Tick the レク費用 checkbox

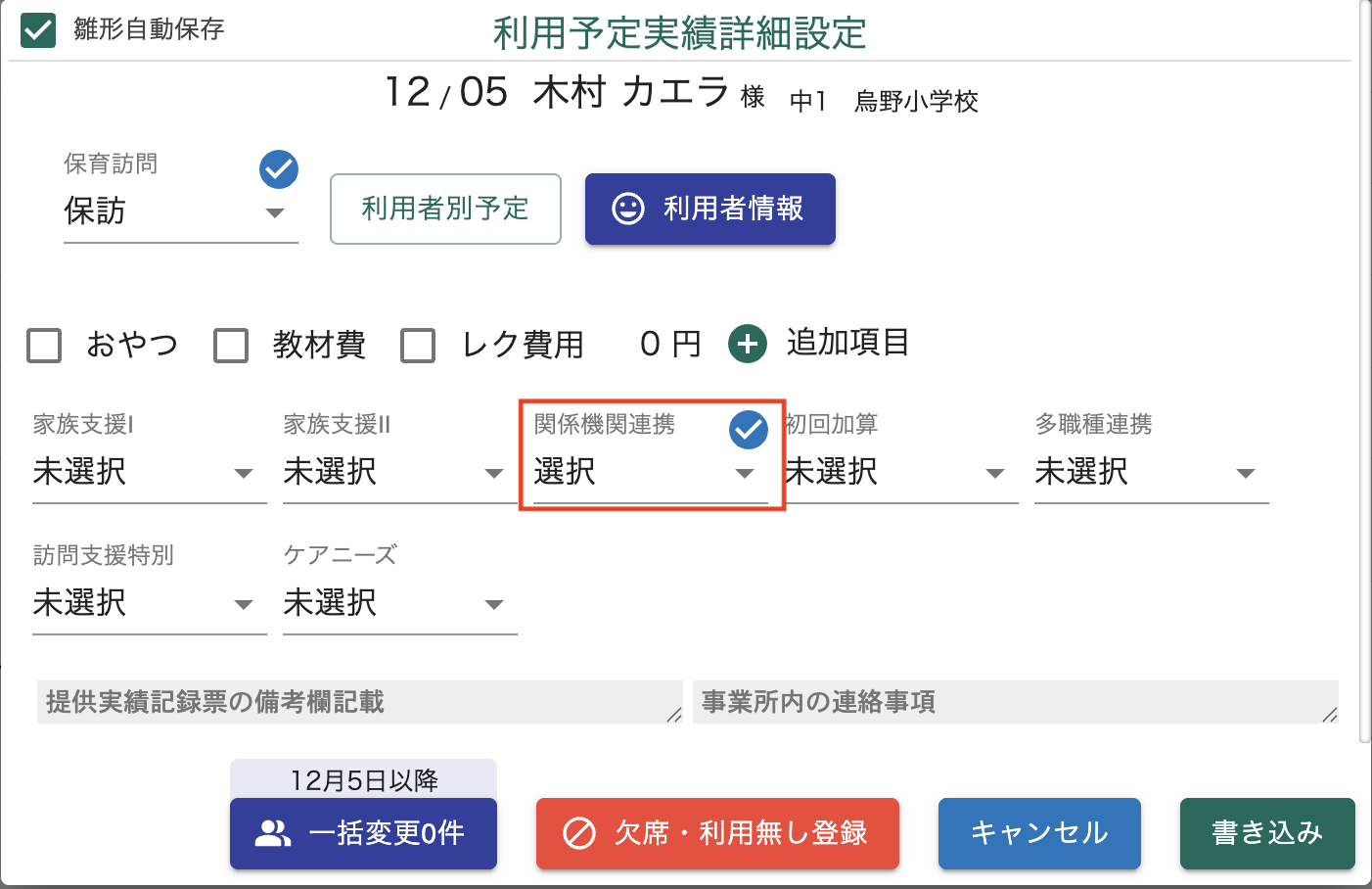[418, 346]
